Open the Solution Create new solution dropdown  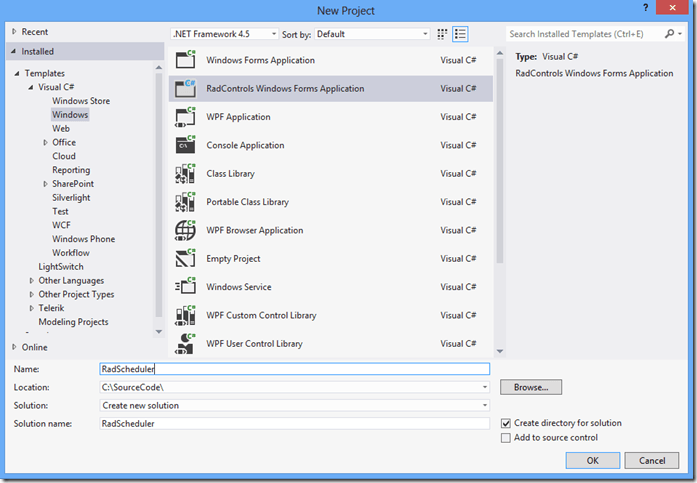[x=485, y=405]
